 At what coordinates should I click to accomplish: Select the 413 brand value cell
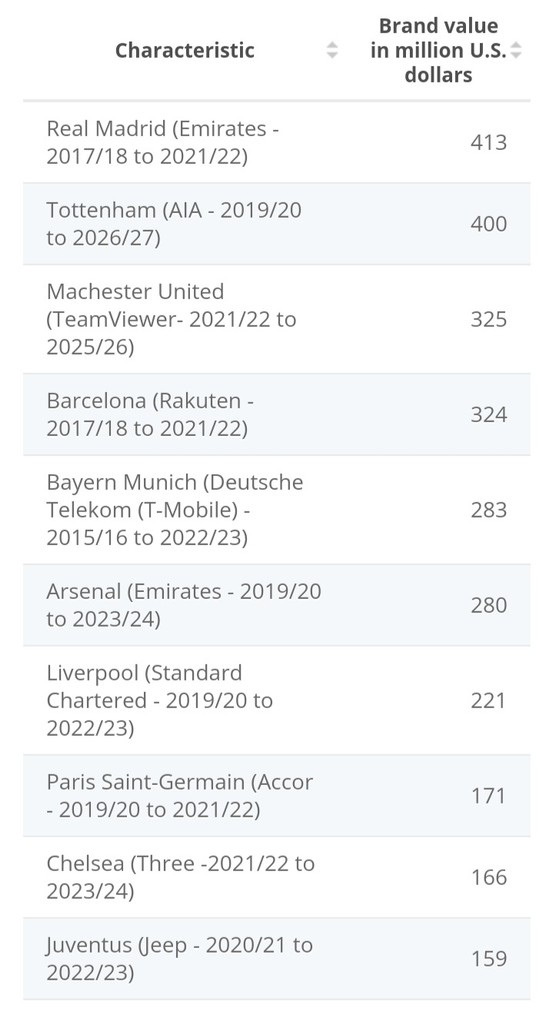coord(489,142)
